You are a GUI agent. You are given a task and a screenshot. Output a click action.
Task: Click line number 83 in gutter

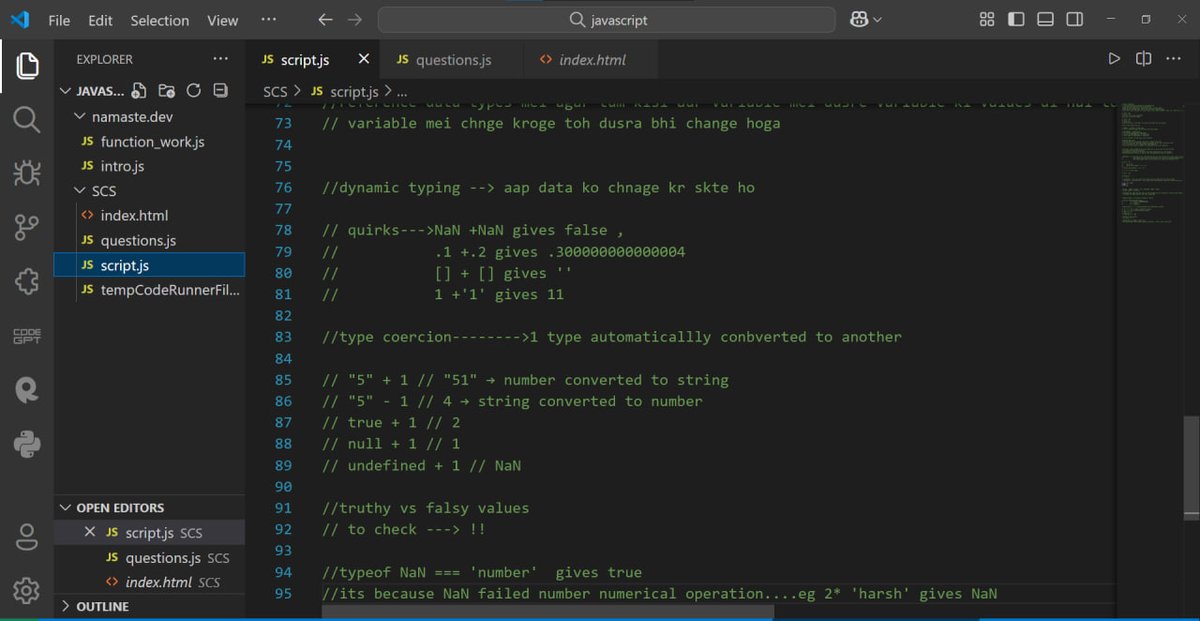click(x=283, y=337)
